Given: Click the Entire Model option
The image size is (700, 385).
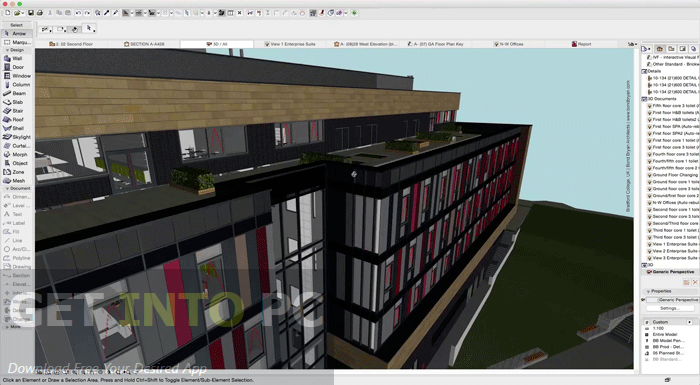Looking at the screenshot, I should (665, 334).
